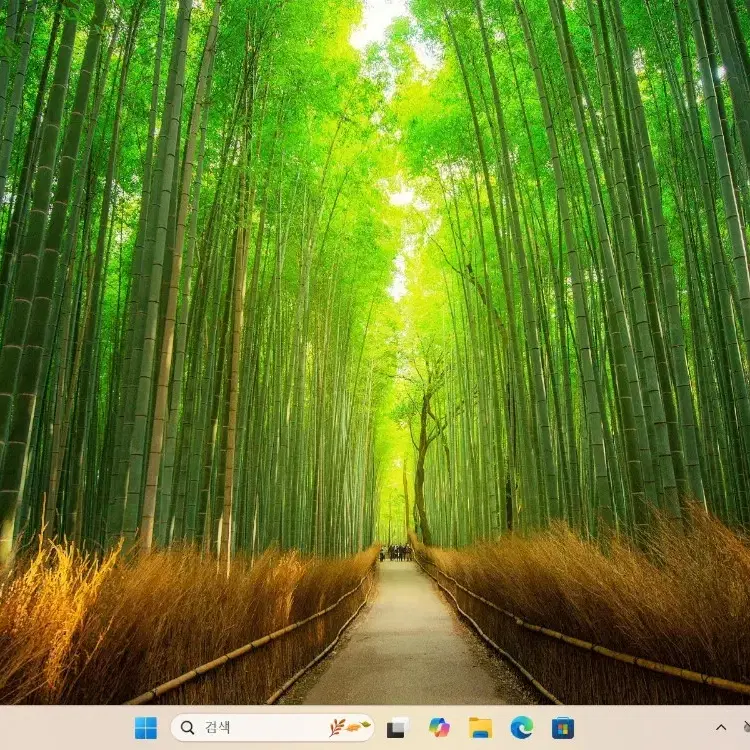The image size is (750, 750).
Task: Click the distant people on the bamboo path
Action: (398, 552)
